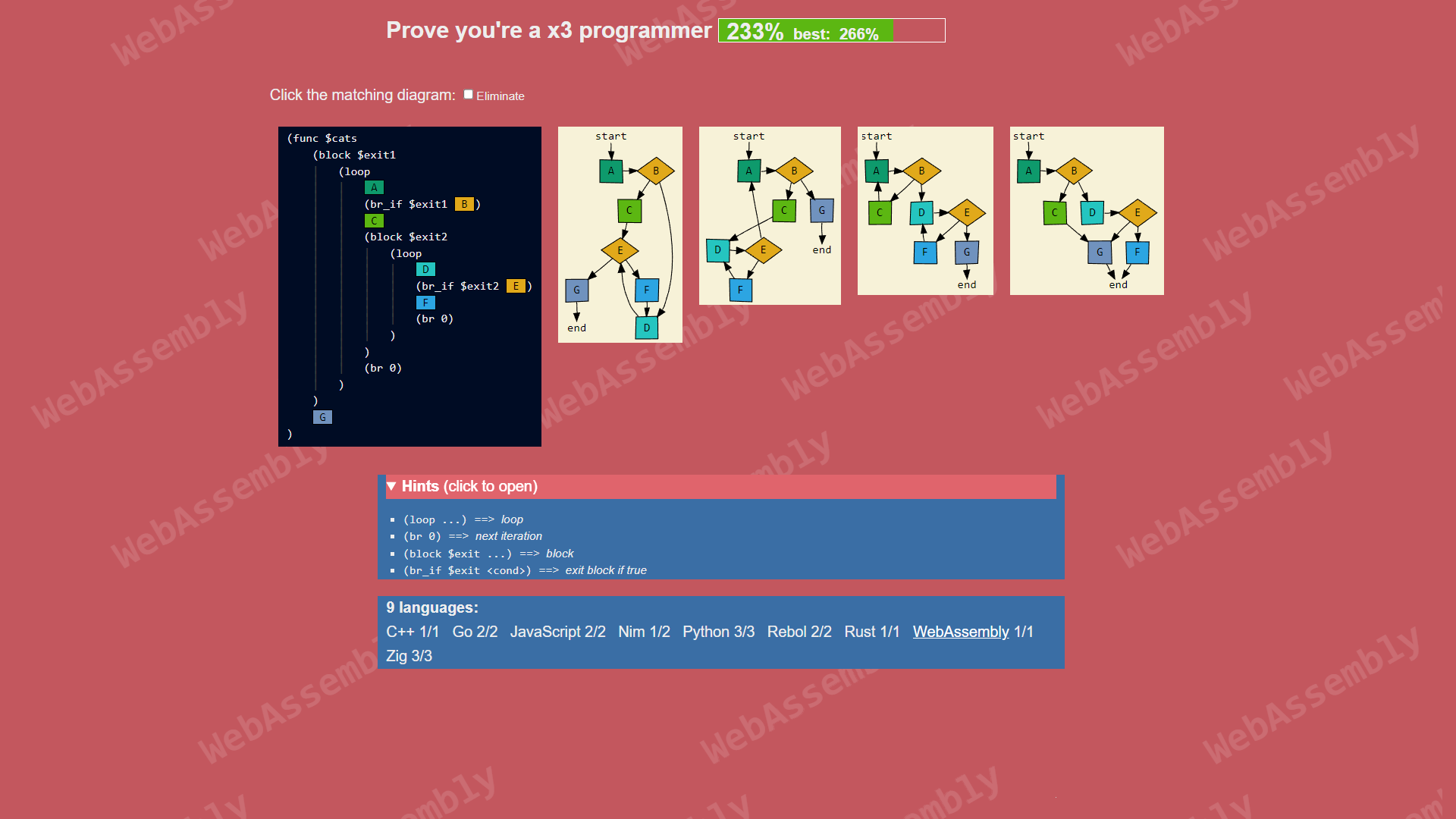The height and width of the screenshot is (819, 1456).
Task: Click the E diamond in the third diagram
Action: (x=968, y=213)
